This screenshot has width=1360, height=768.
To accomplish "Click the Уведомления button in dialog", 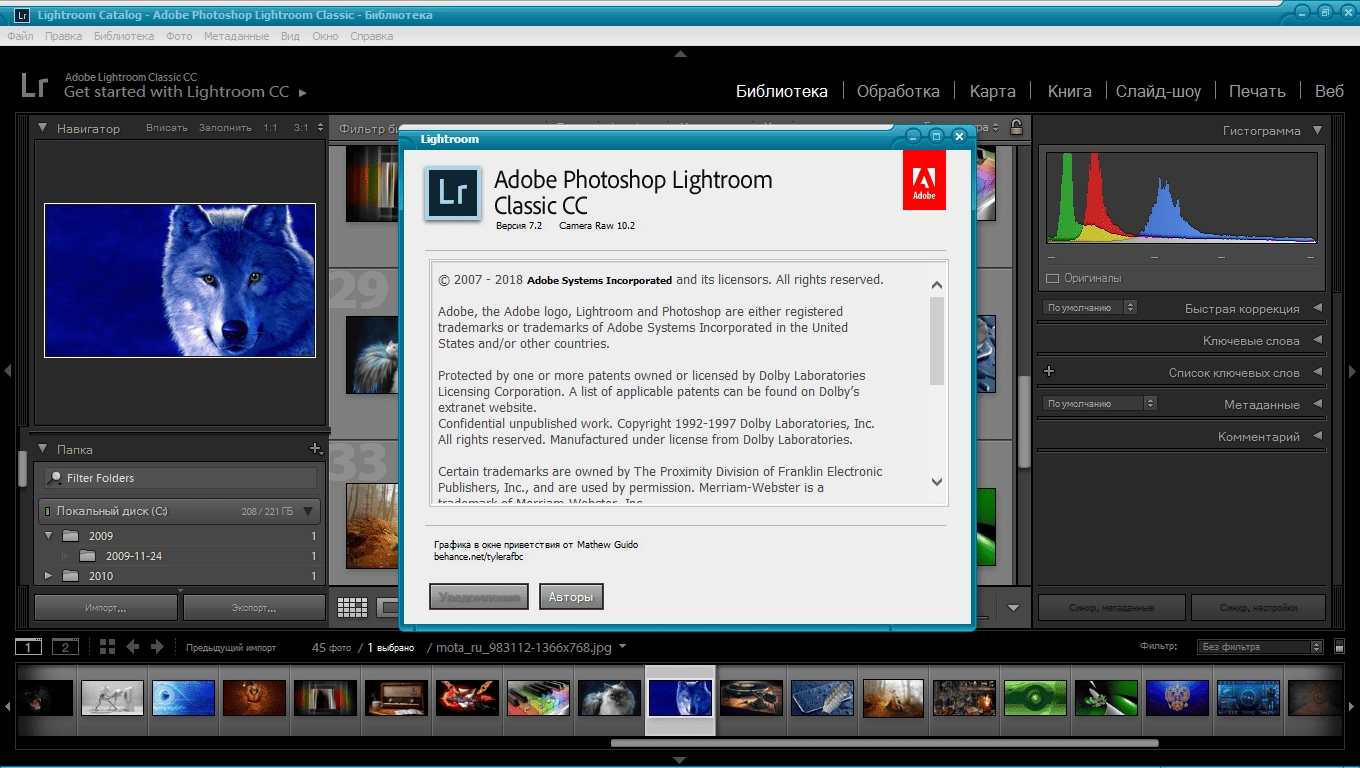I will pyautogui.click(x=478, y=597).
